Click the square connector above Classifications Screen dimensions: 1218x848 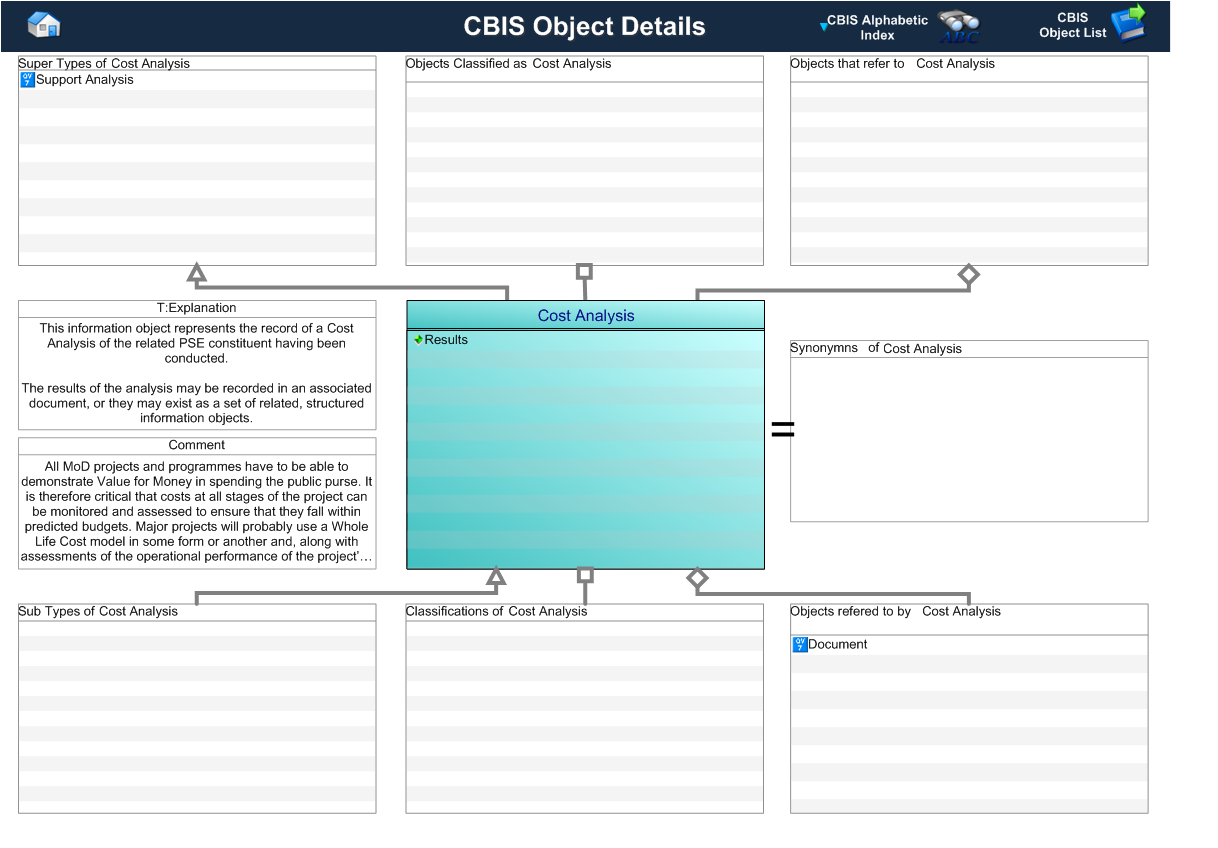tap(585, 575)
